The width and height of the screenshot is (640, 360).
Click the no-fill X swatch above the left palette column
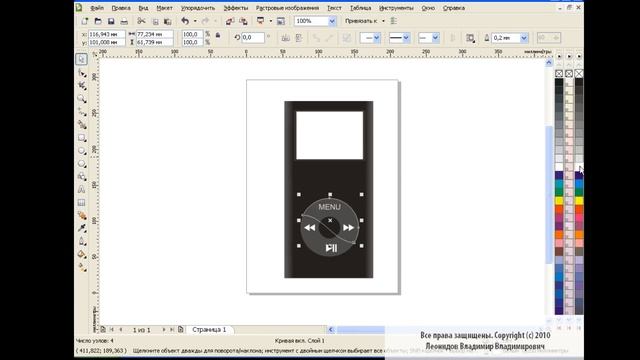(x=559, y=73)
